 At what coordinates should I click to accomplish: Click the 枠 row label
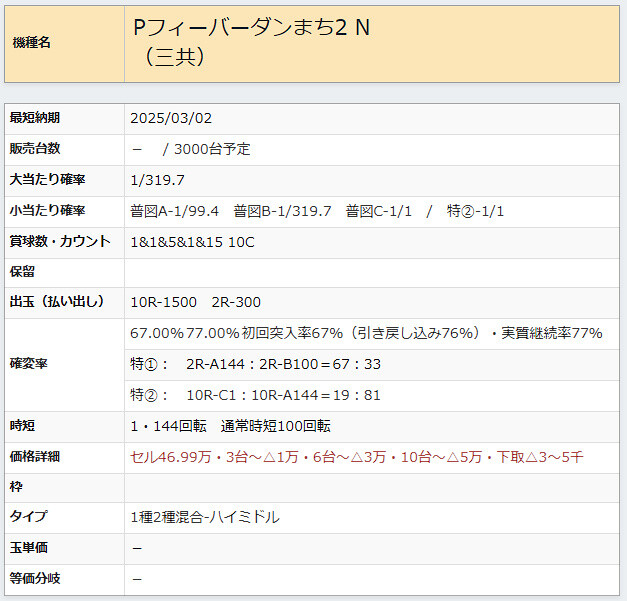click(16, 487)
